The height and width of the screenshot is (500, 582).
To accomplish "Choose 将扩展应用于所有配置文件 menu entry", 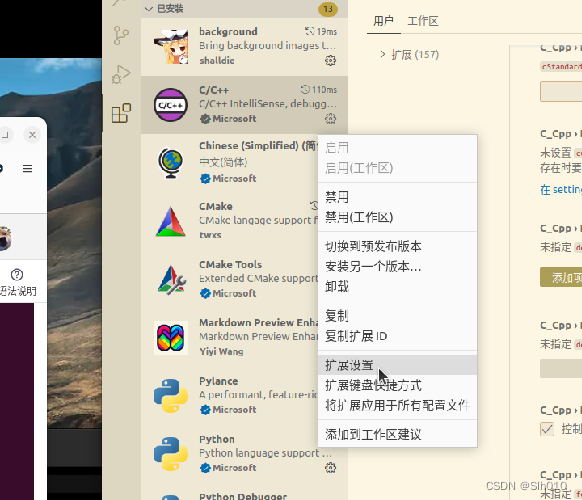I will tap(398, 405).
